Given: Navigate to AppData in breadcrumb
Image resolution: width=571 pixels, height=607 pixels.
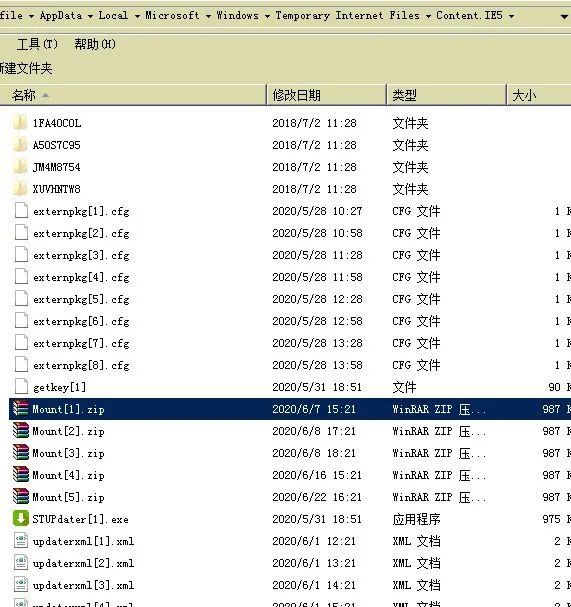Looking at the screenshot, I should [x=61, y=15].
